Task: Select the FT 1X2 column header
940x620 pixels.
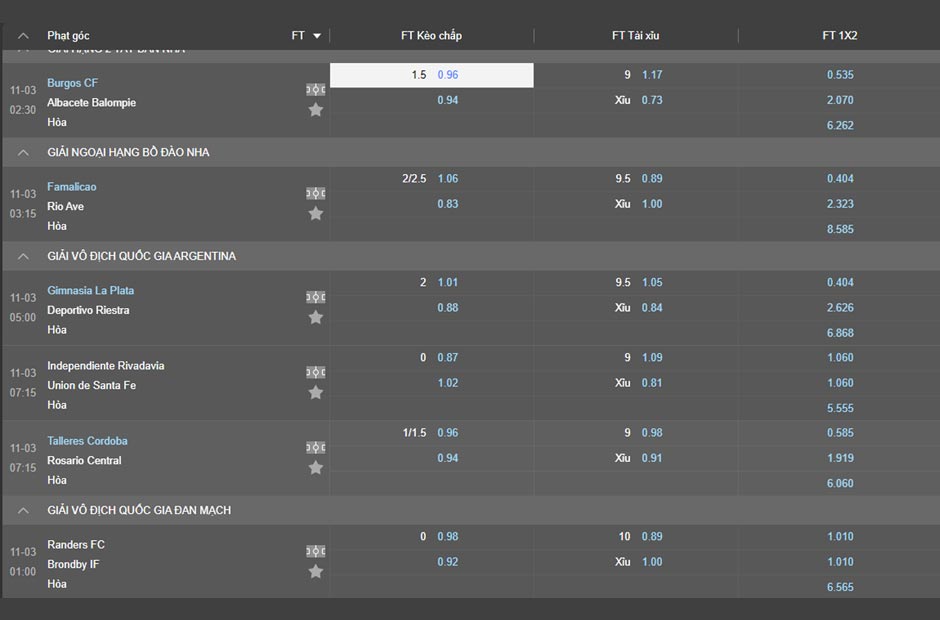Action: [x=840, y=36]
